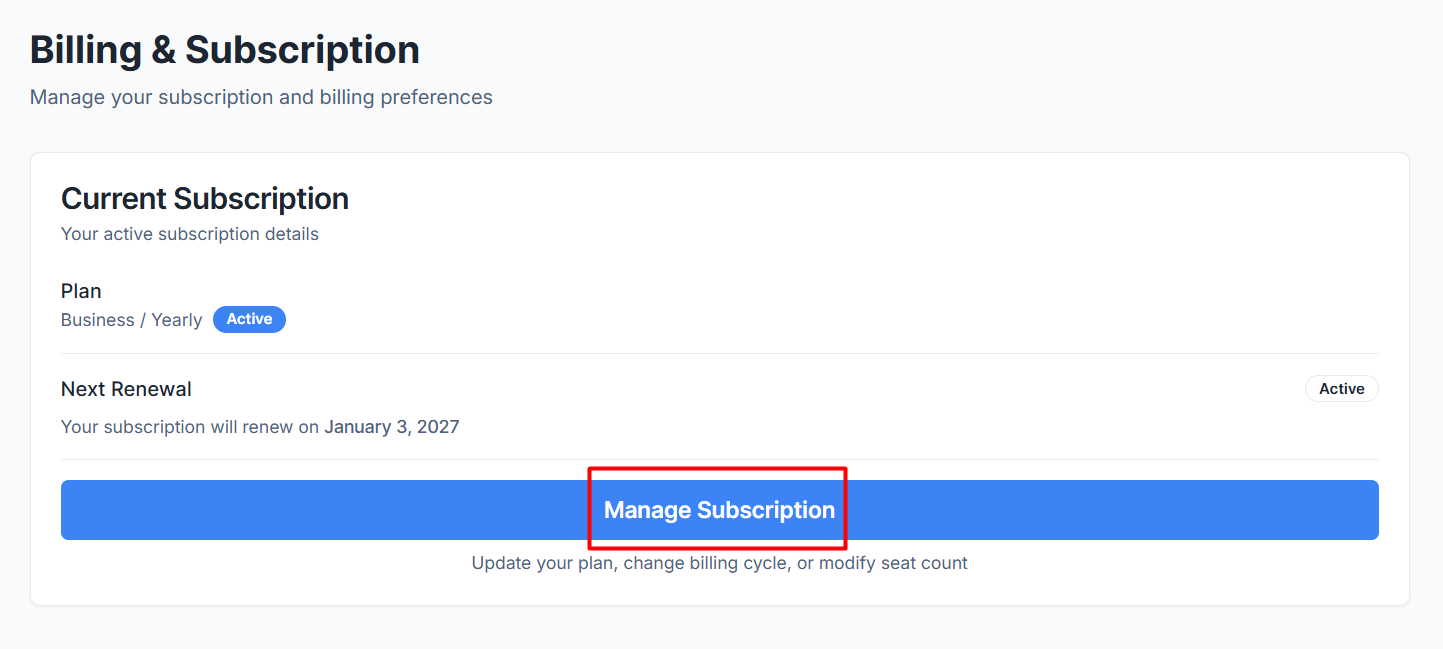Click the 'Update your plan' helper text below button
Screen dimensions: 1443x649
tap(543, 563)
